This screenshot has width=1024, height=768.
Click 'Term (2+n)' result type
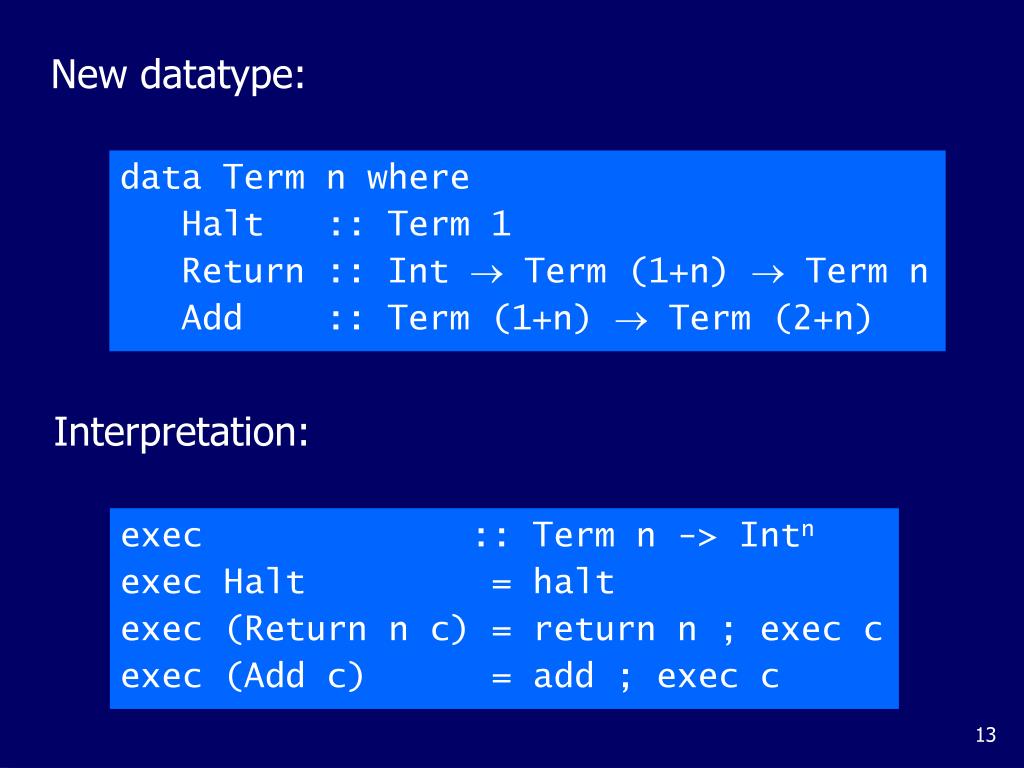pos(771,318)
